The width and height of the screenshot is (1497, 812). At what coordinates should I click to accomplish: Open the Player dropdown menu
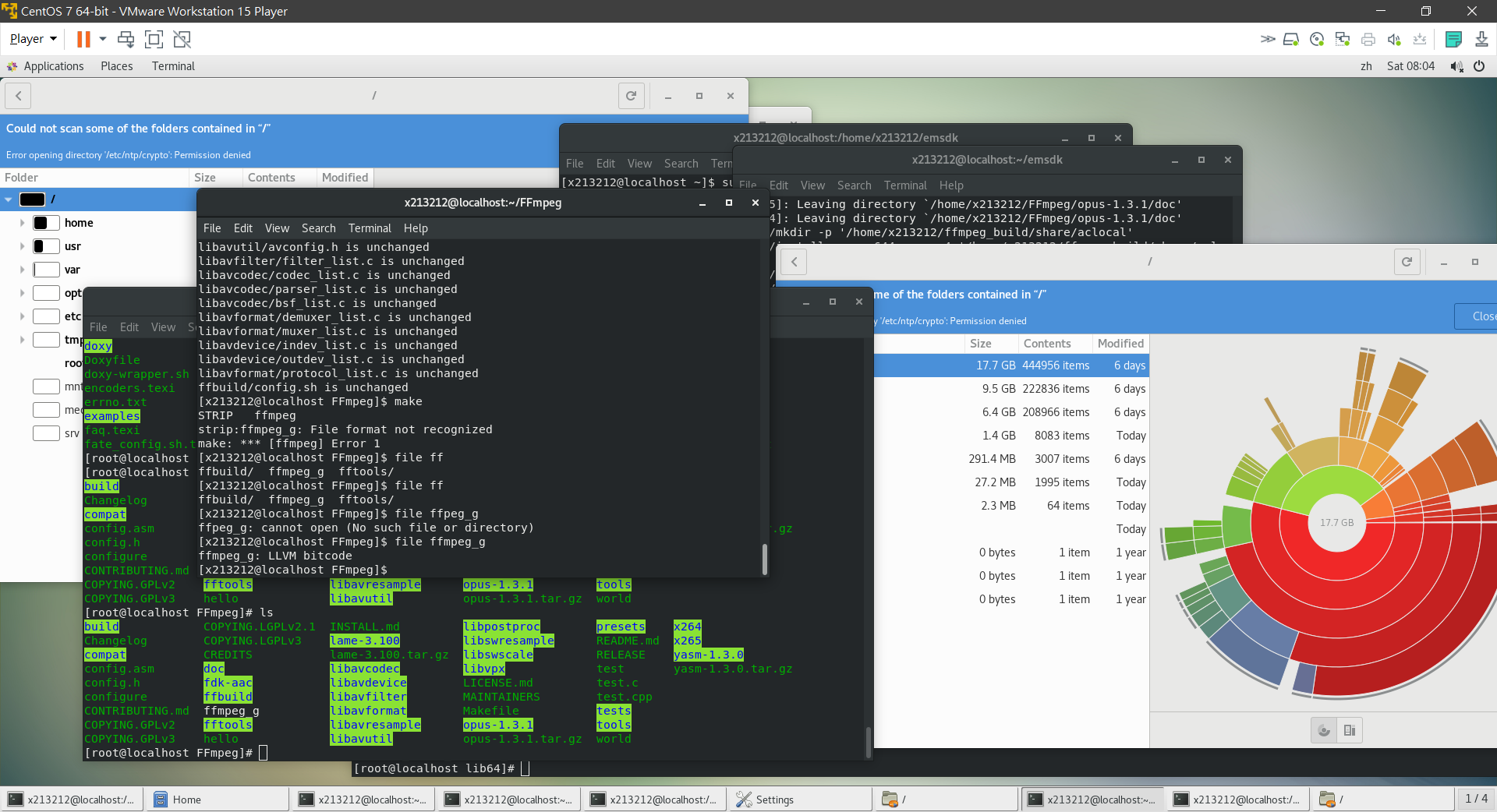[34, 39]
